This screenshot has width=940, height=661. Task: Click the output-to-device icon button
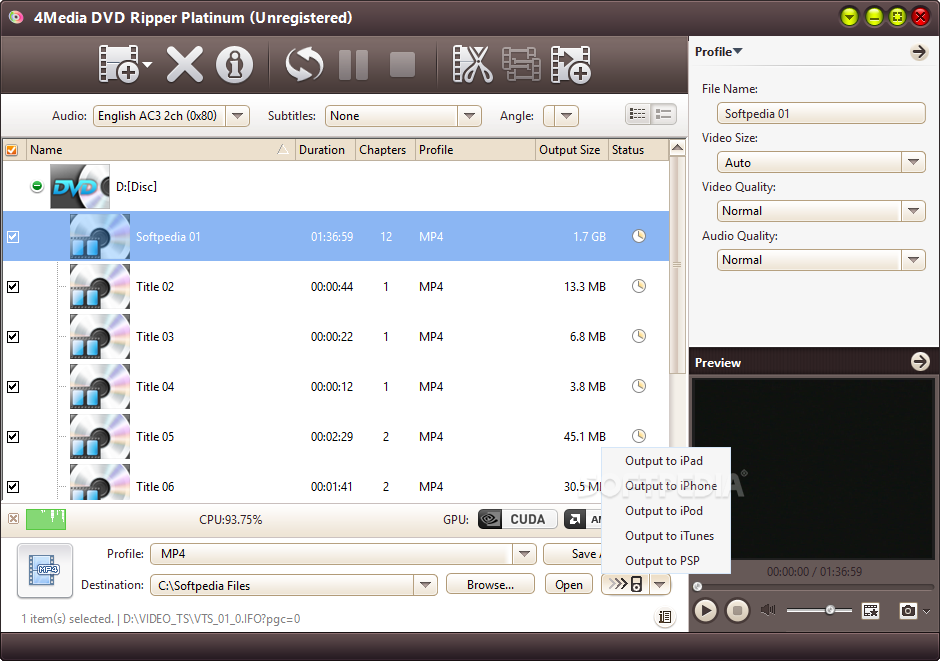click(x=625, y=584)
